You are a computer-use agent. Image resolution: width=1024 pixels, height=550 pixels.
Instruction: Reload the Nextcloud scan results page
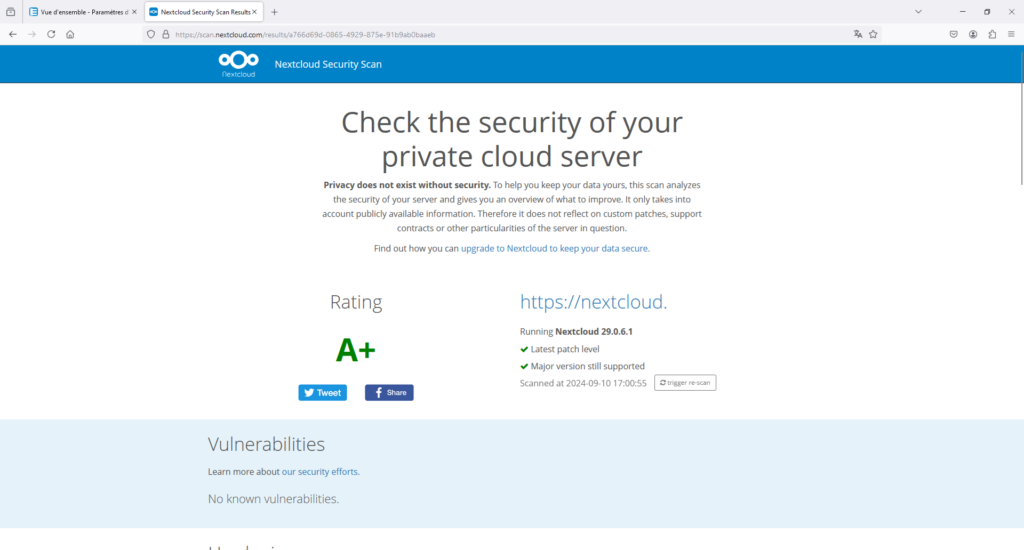pyautogui.click(x=51, y=35)
